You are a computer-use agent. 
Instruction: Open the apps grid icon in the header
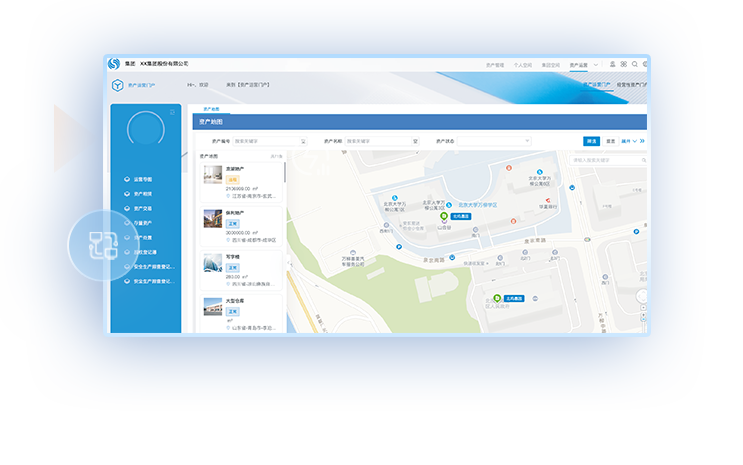click(x=623, y=64)
